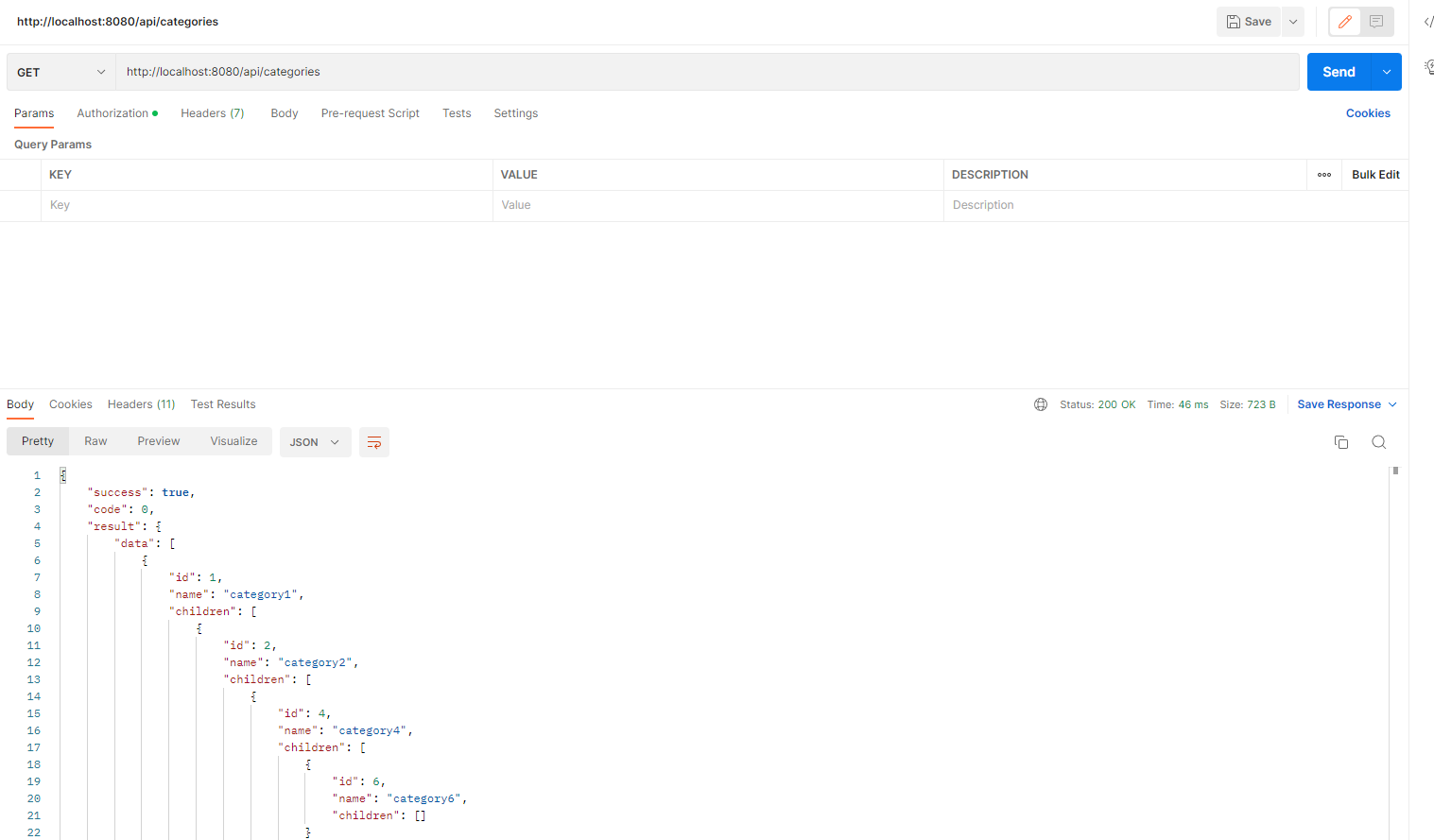The width and height of the screenshot is (1434, 840).
Task: Open the JSON format dropdown
Action: click(315, 442)
